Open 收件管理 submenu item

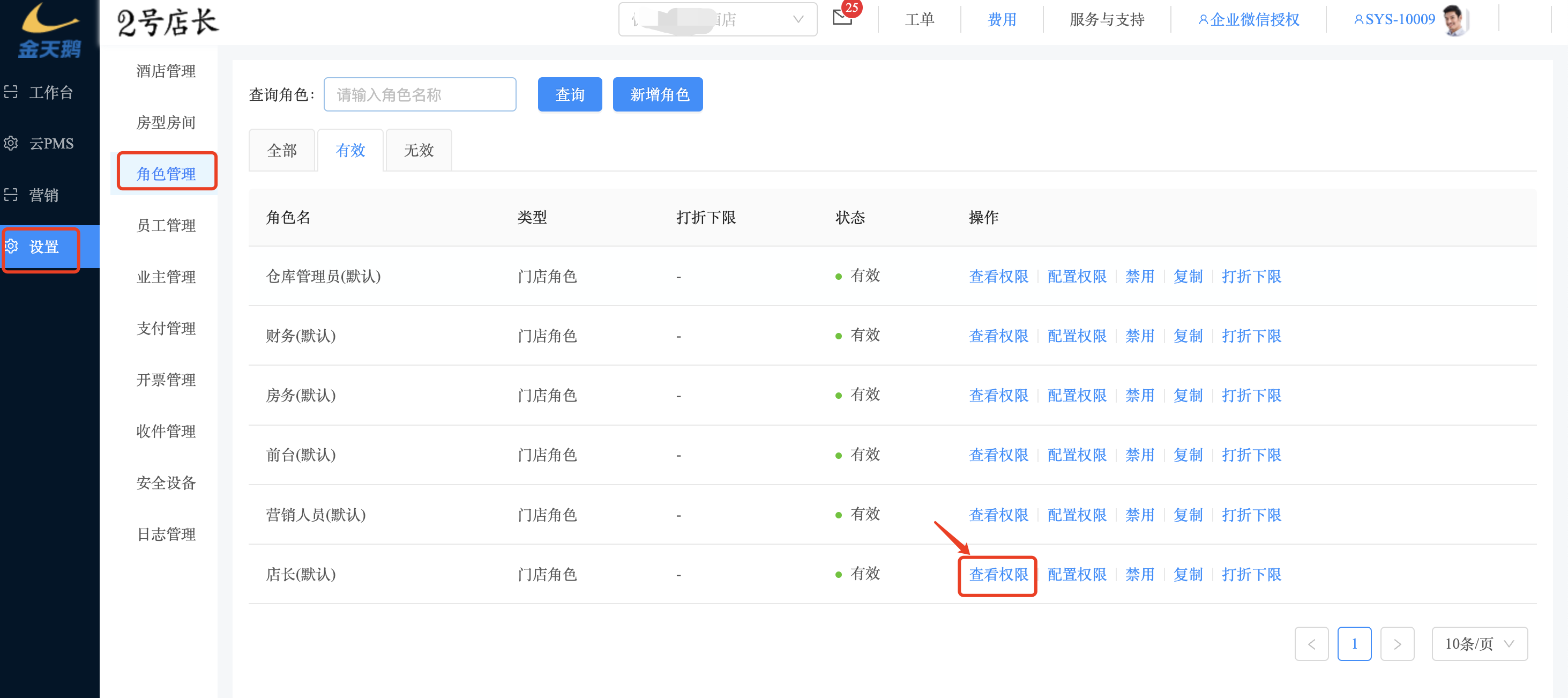166,431
